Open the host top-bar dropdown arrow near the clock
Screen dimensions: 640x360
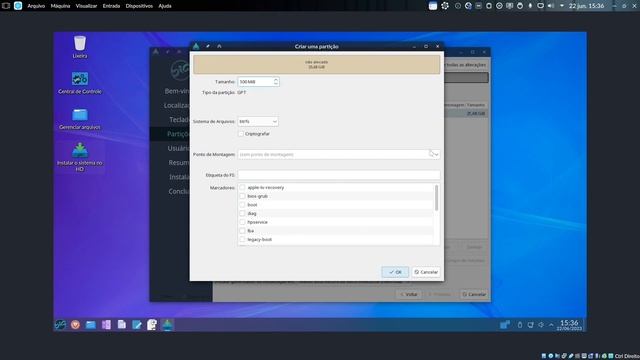pyautogui.click(x=562, y=6)
